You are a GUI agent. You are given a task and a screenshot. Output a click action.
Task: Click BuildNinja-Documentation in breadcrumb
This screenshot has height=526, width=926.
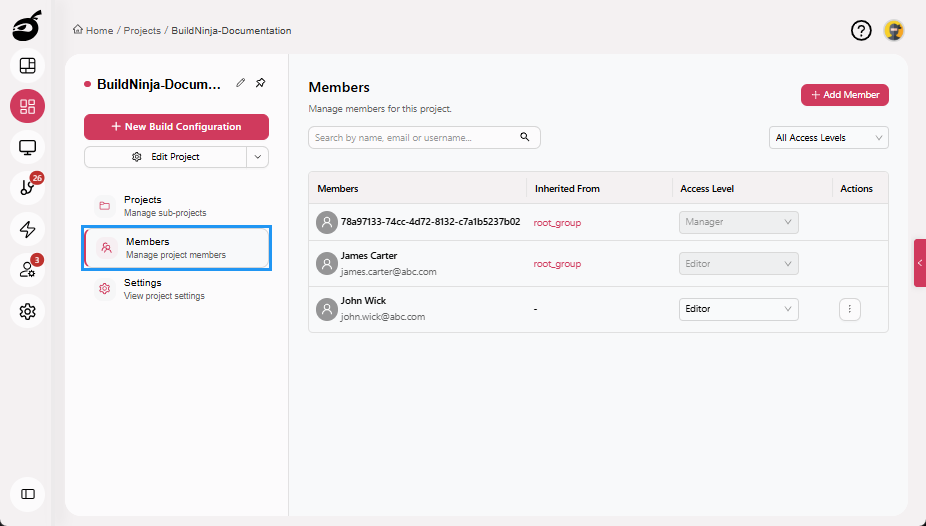coord(231,30)
